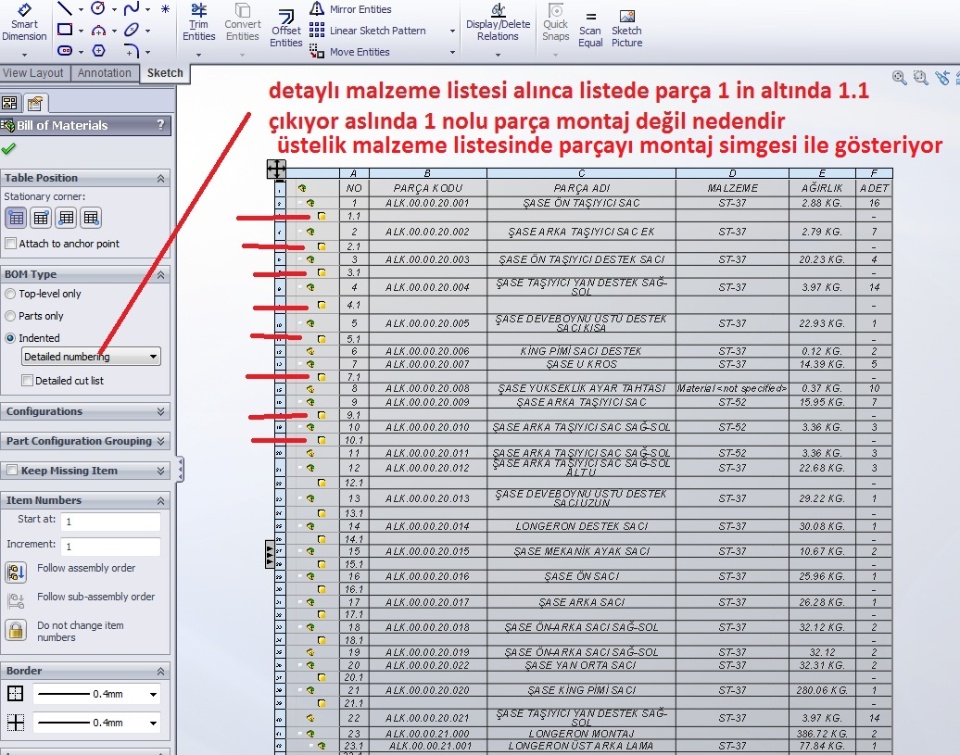
Task: Click the Increment input field
Action: point(110,546)
